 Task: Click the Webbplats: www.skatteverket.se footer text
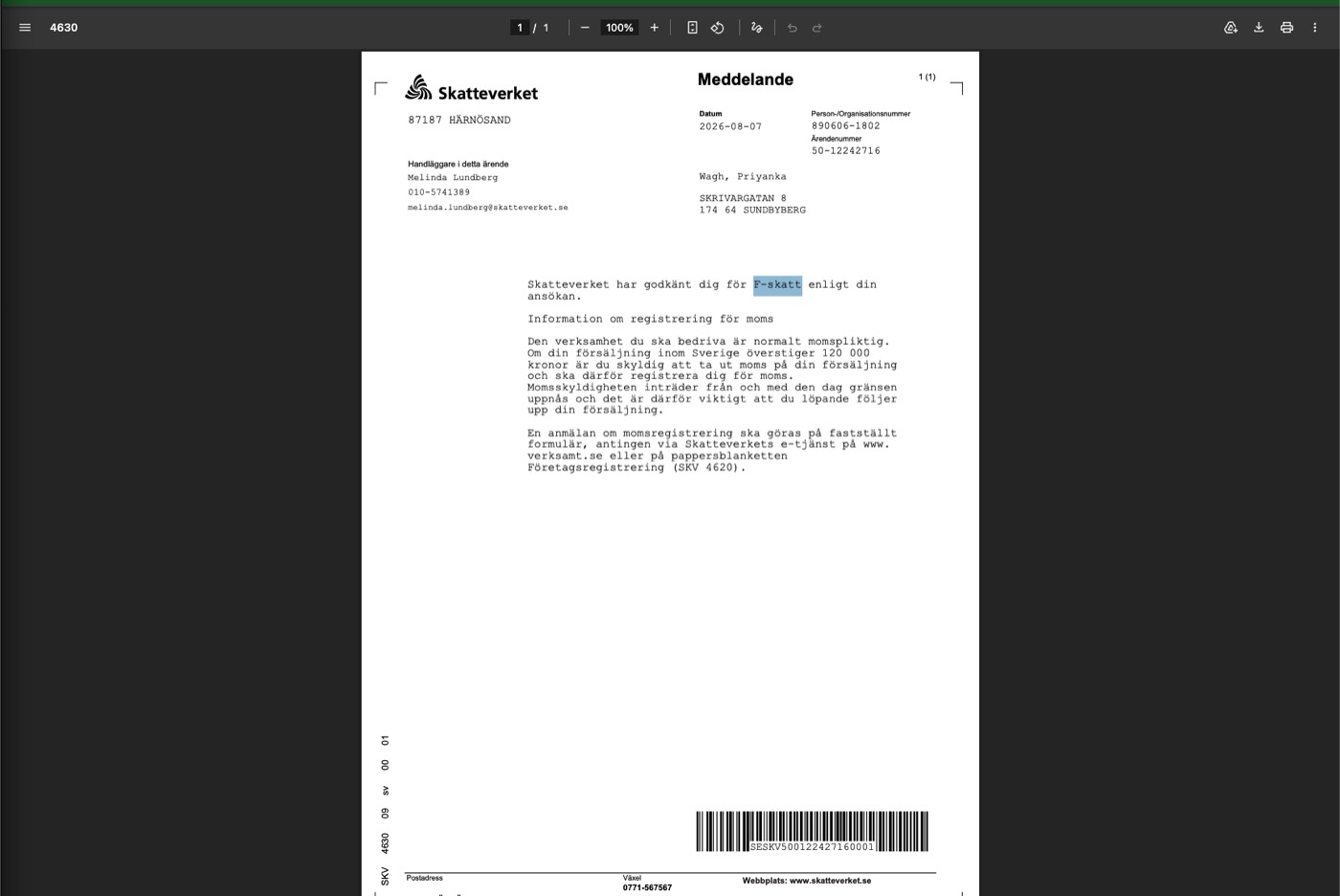[807, 881]
